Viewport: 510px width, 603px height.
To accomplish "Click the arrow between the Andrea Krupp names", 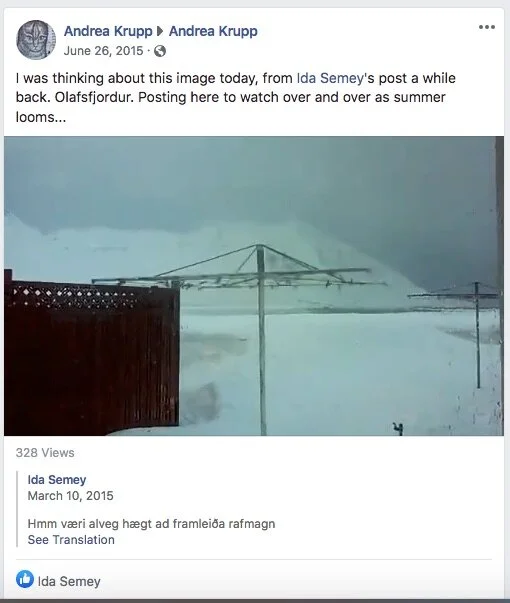I will (x=160, y=31).
